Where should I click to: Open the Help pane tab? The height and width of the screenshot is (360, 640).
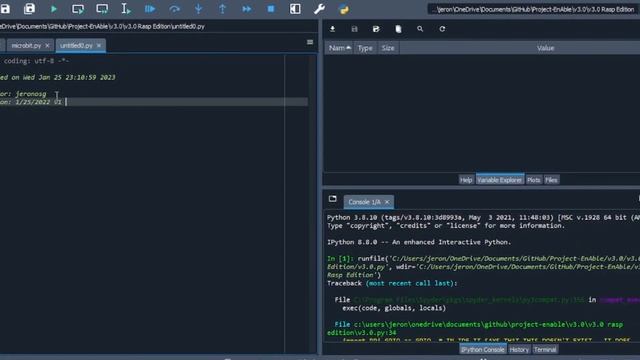(x=466, y=180)
